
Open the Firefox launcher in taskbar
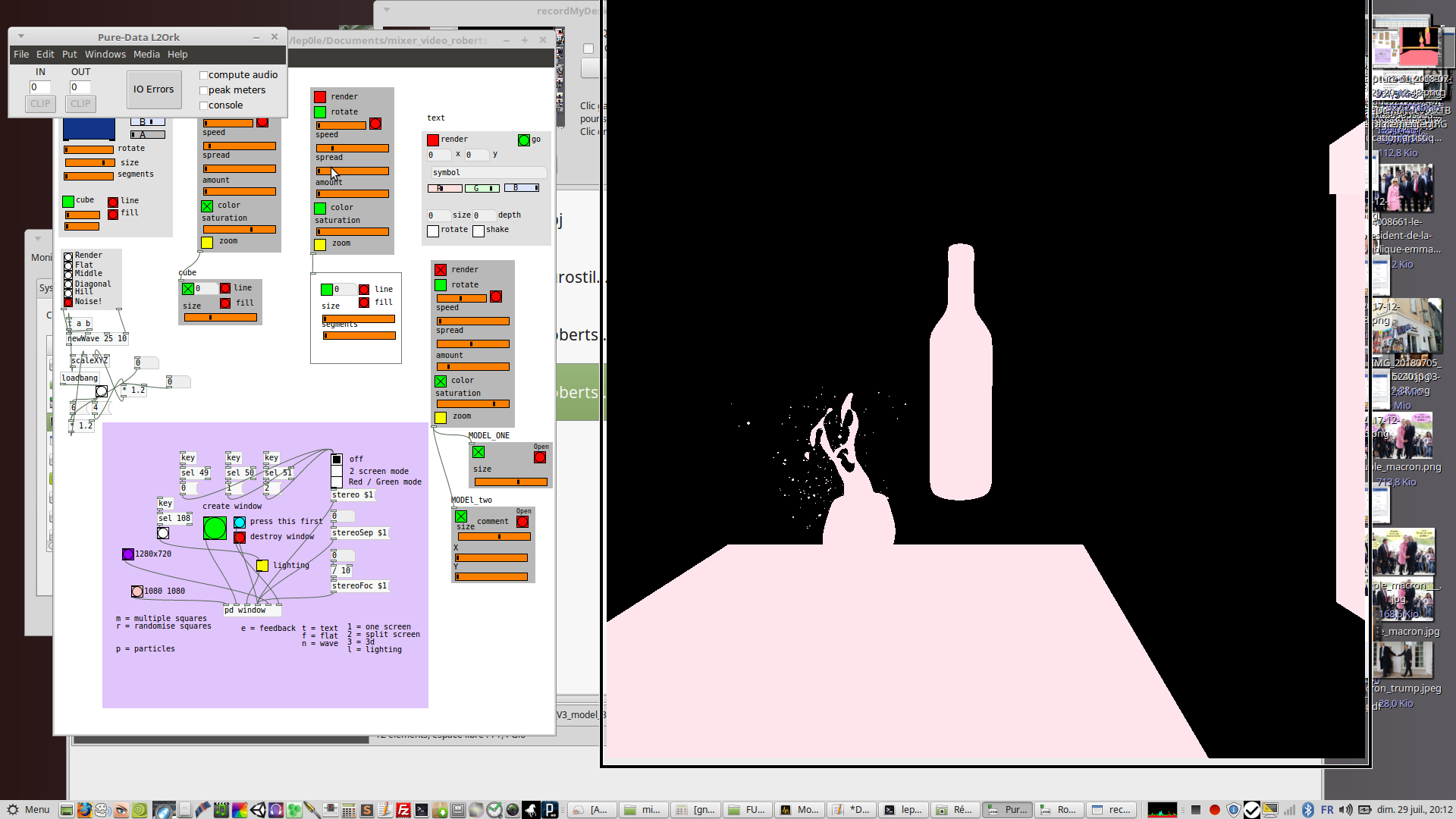tap(84, 810)
